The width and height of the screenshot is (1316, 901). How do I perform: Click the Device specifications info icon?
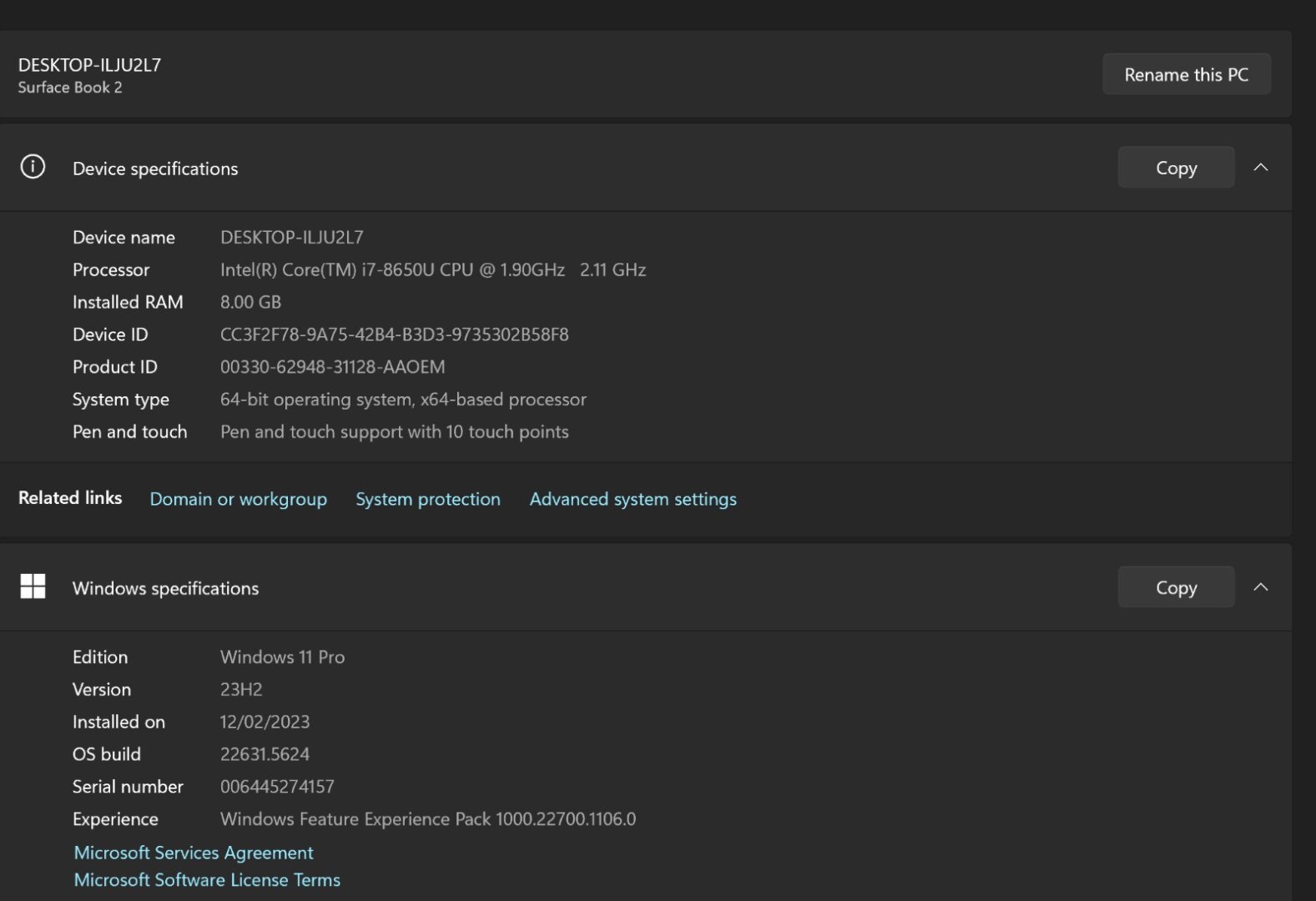click(33, 167)
